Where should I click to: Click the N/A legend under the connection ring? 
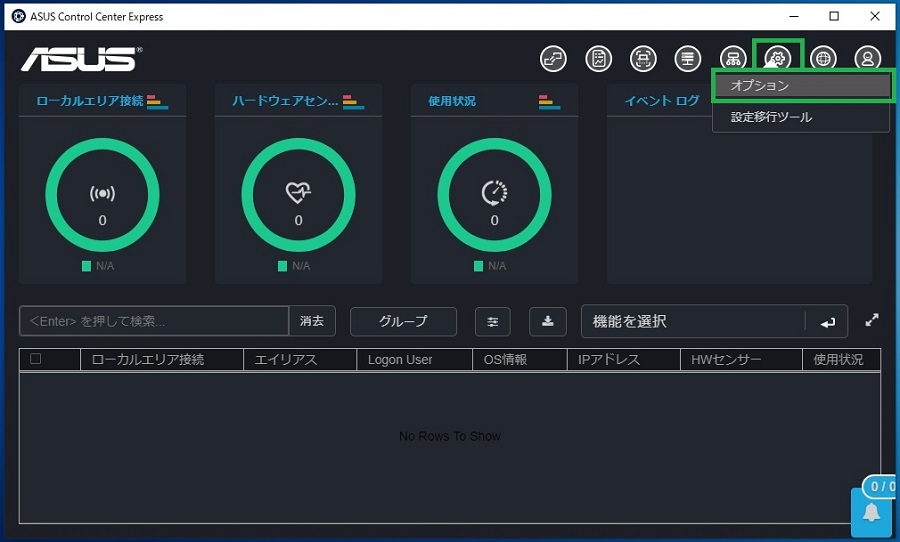point(98,266)
